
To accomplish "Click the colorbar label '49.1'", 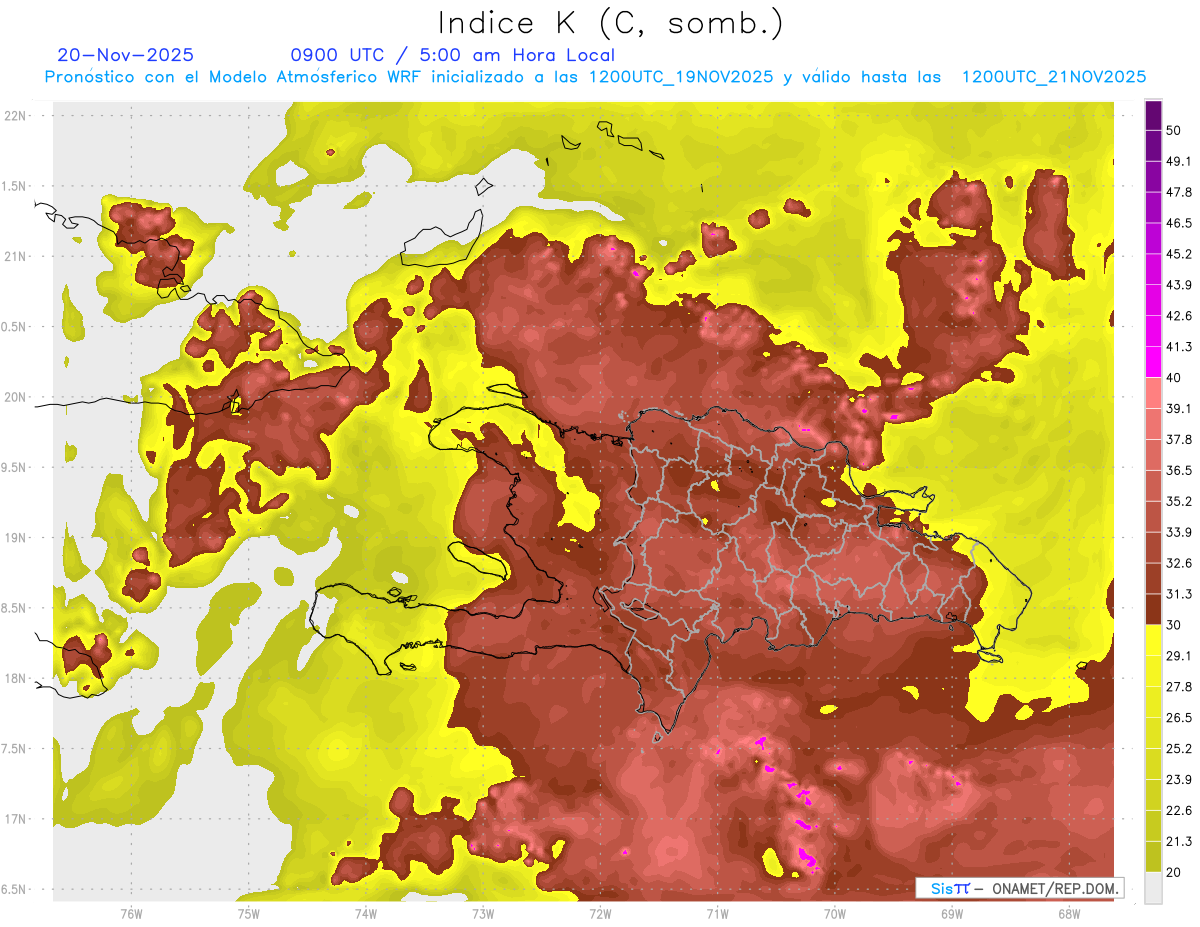I will pyautogui.click(x=1179, y=161).
